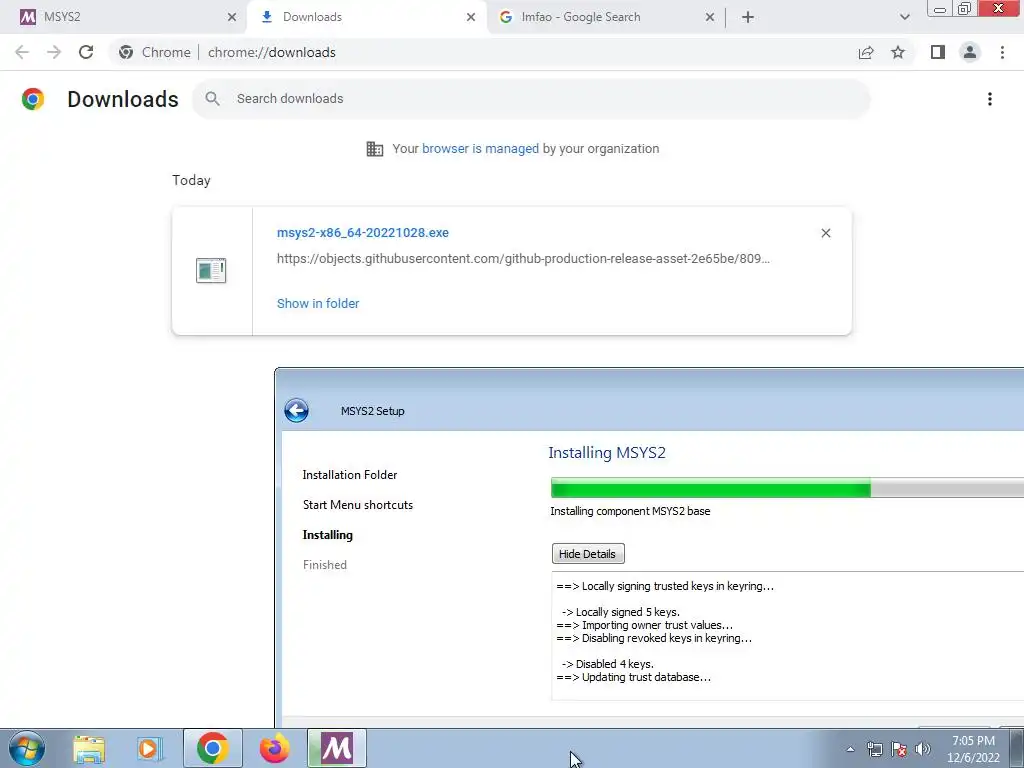Click the volume speaker tray icon
Viewport: 1024px width, 768px height.
coord(923,749)
